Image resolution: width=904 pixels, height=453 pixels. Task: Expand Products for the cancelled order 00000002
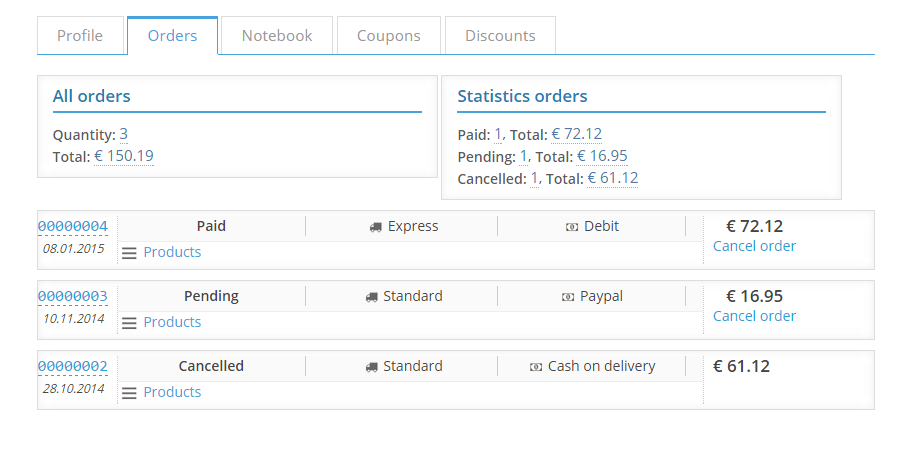[x=172, y=392]
